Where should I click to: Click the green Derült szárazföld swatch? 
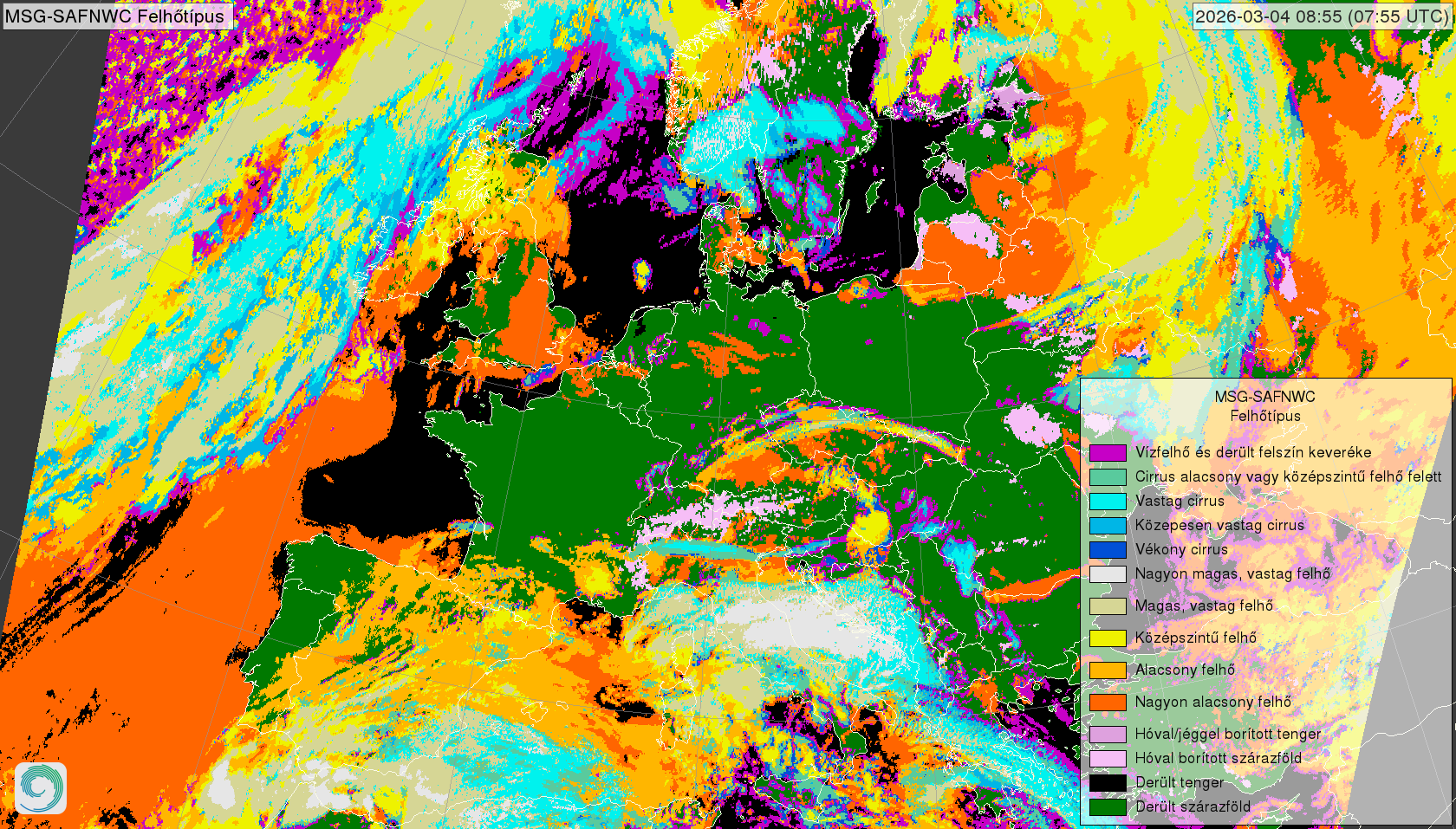point(1108,806)
